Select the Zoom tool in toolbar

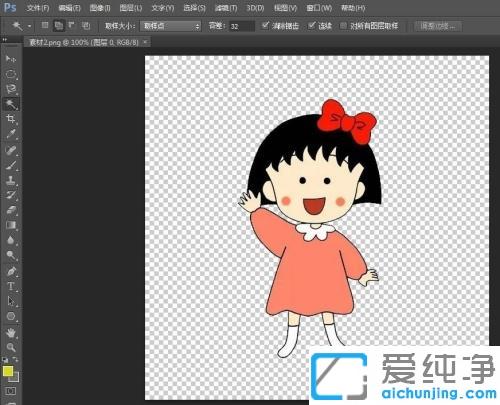11,347
